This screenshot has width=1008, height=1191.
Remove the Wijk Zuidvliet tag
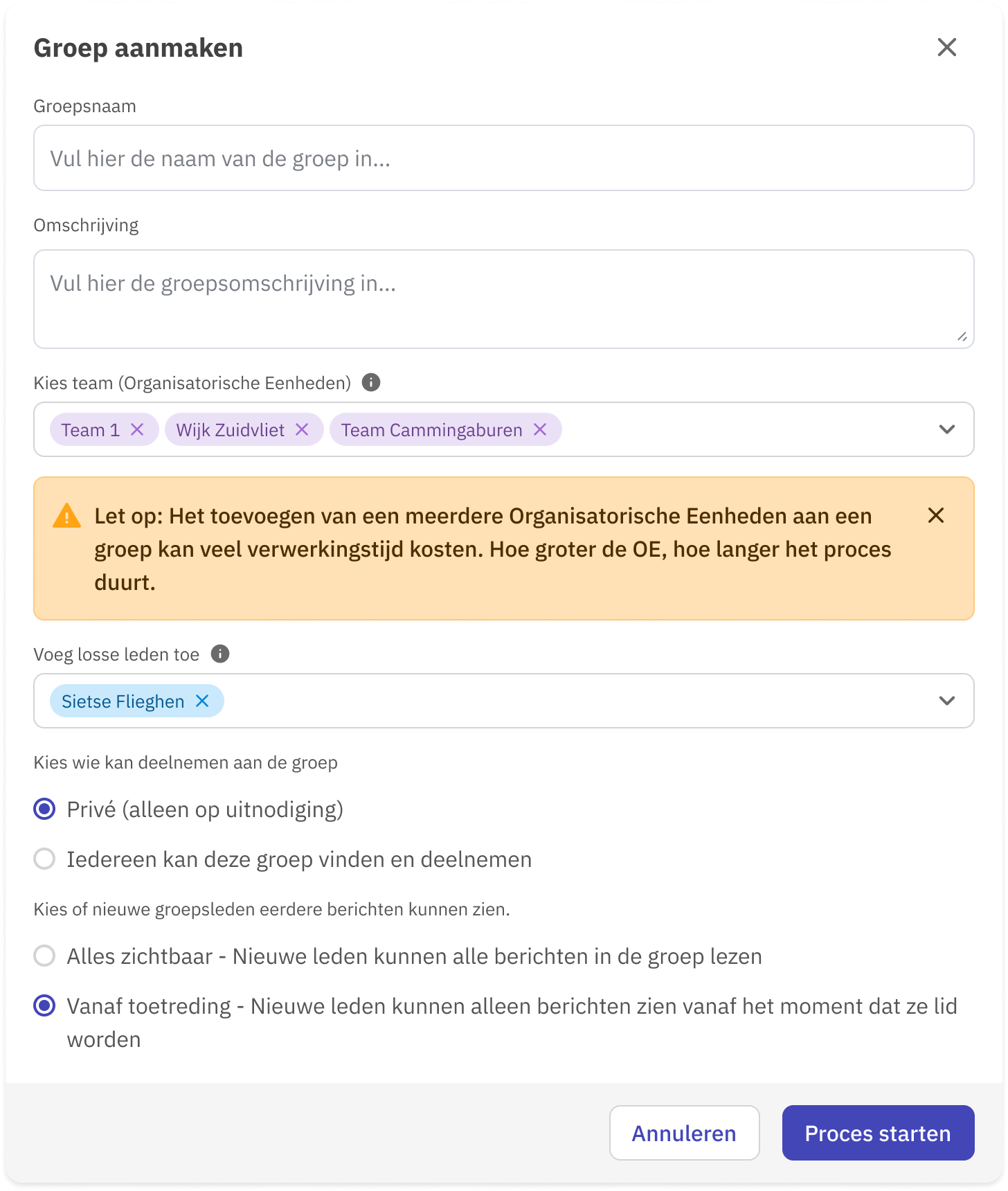point(302,430)
